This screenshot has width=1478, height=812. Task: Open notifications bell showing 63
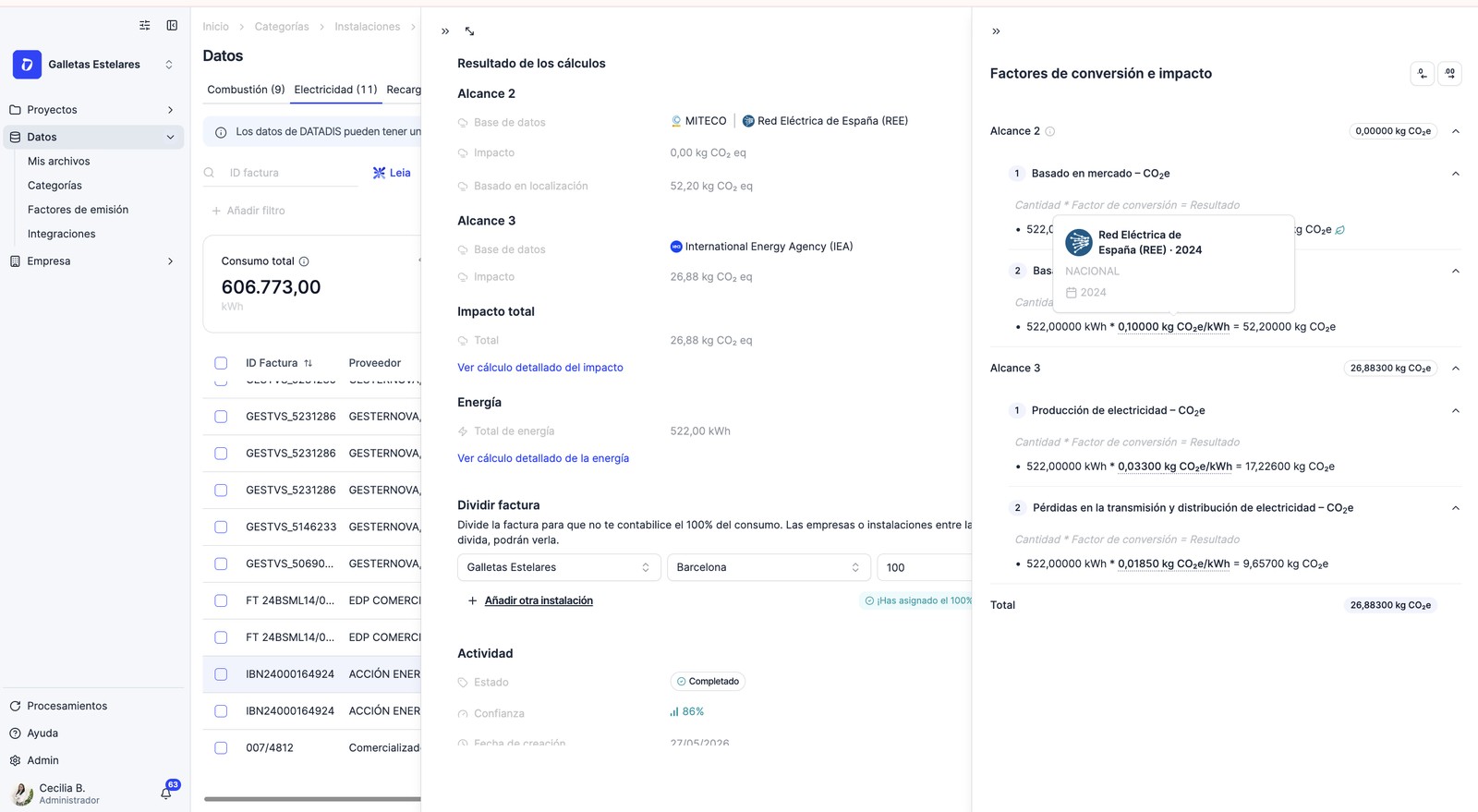click(166, 793)
